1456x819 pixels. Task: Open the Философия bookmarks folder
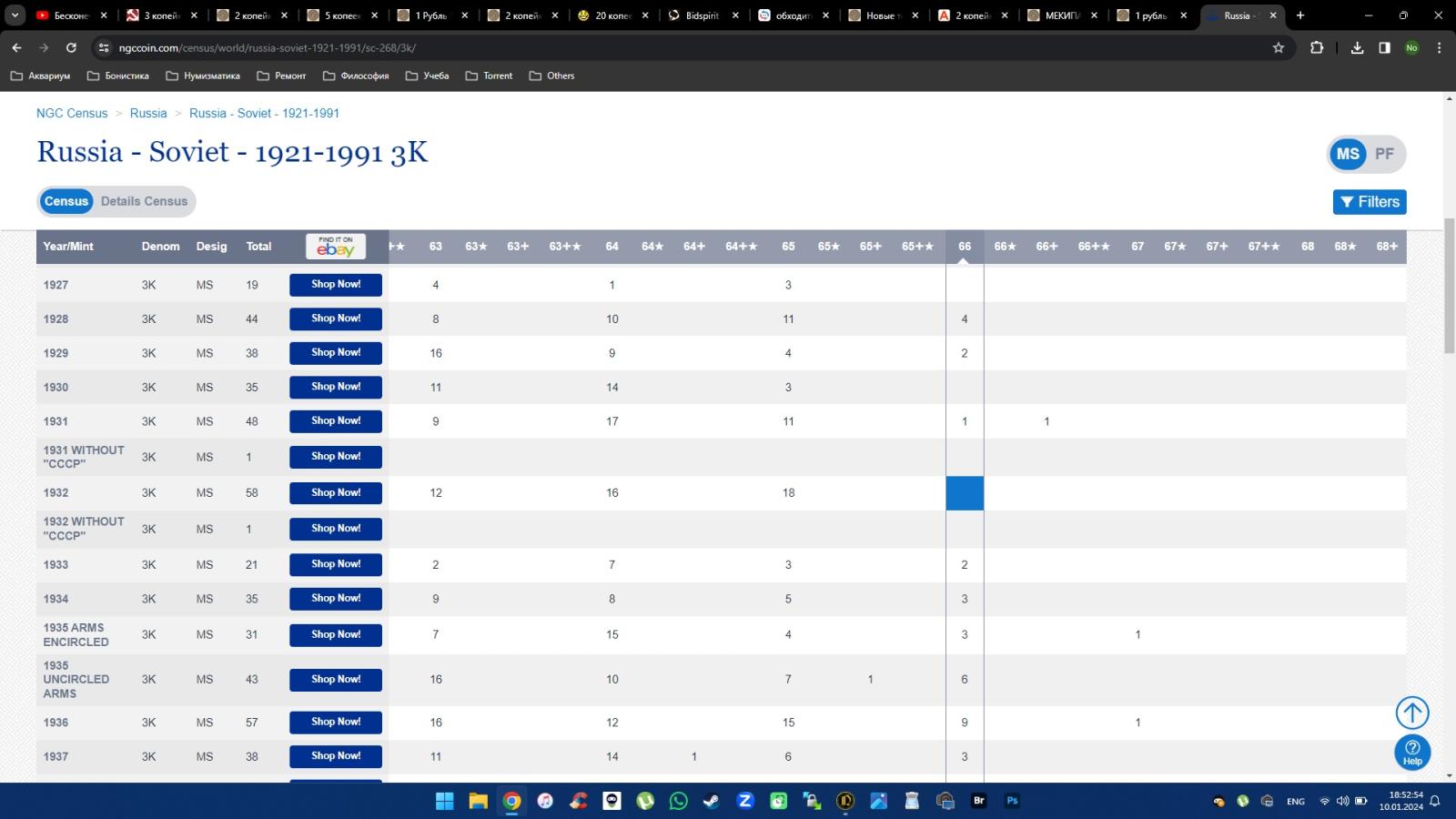356,76
